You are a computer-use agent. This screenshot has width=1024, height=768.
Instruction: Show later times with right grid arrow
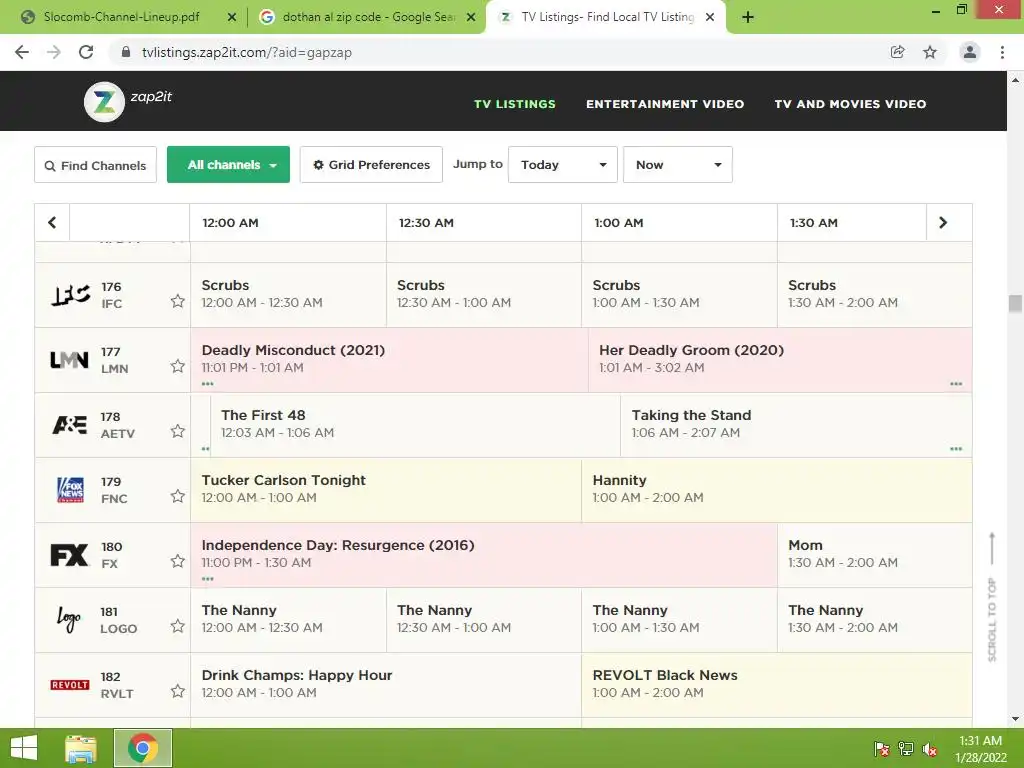click(943, 223)
